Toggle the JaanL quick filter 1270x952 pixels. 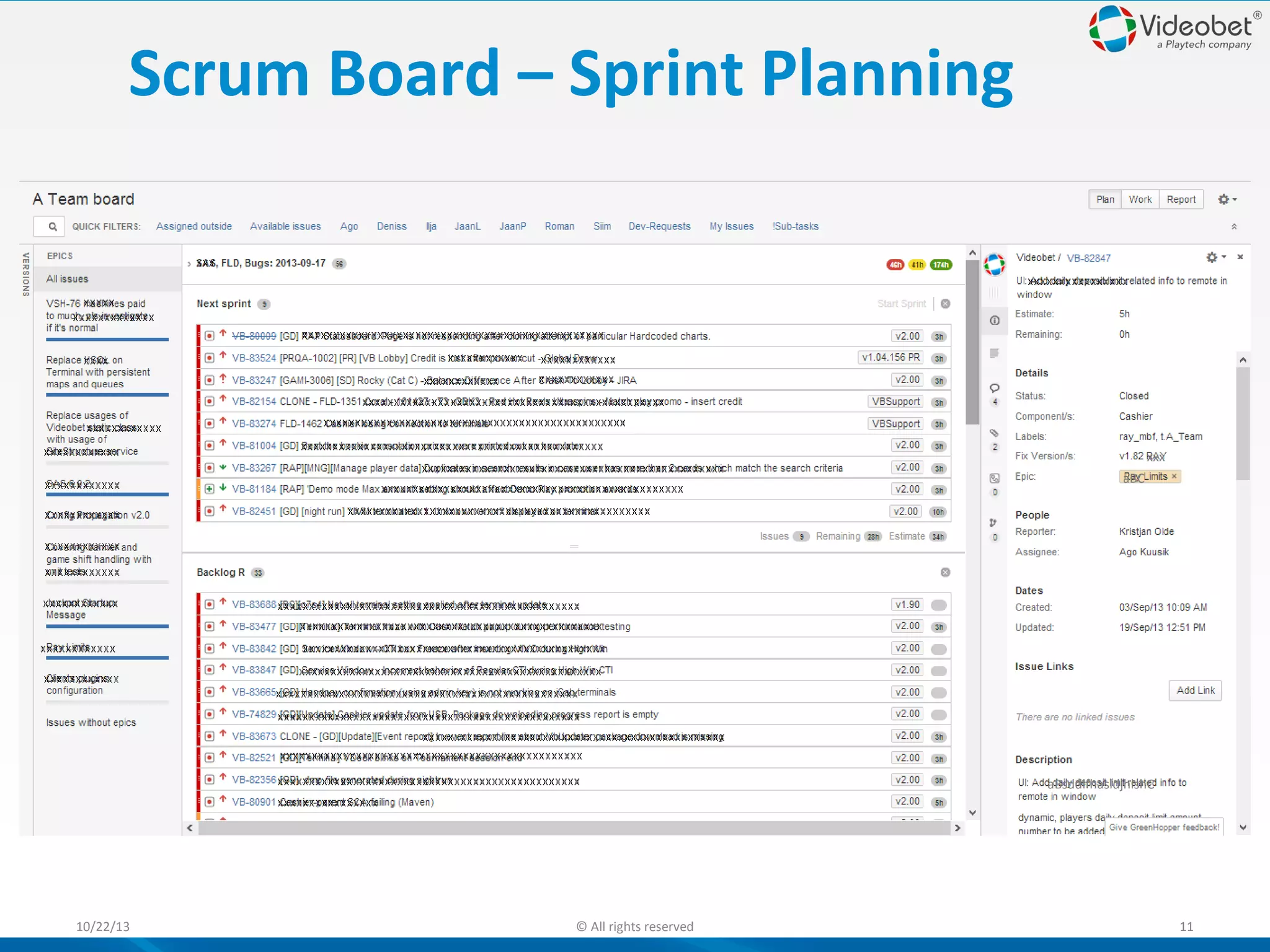(468, 227)
